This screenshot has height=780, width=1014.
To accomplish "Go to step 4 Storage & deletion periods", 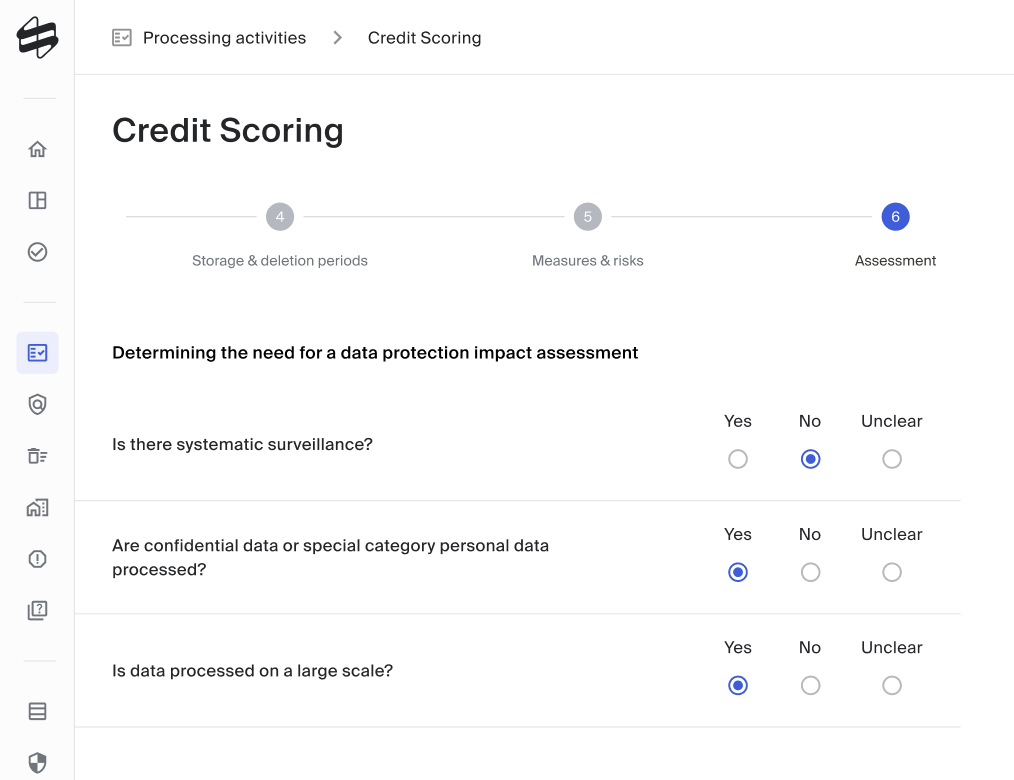I will [x=280, y=217].
